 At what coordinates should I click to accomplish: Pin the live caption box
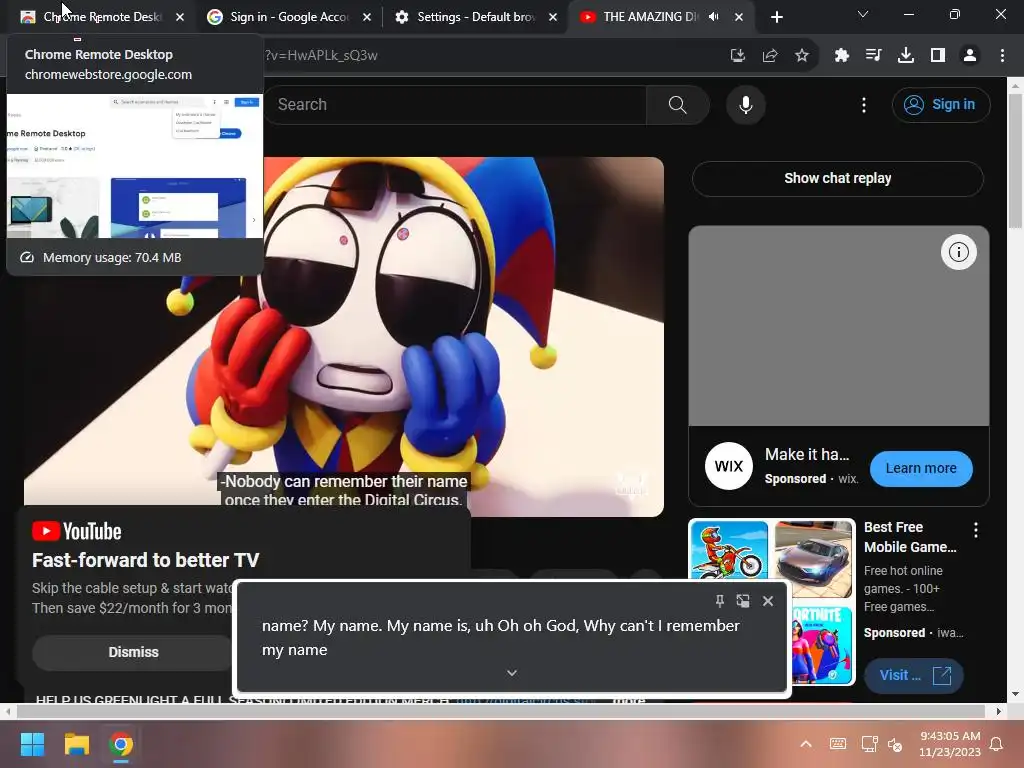point(720,601)
